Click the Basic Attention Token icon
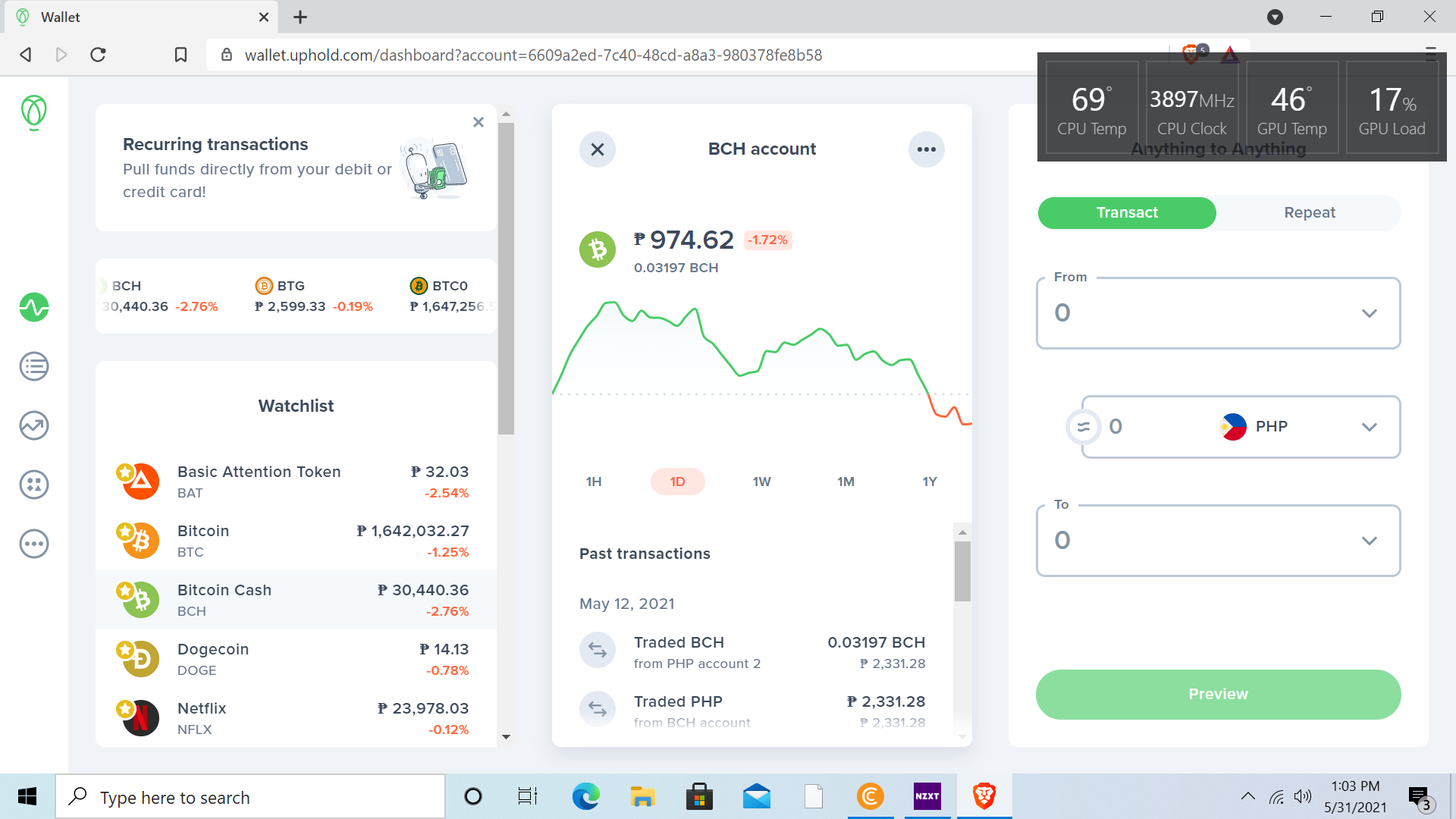The image size is (1456, 819). [x=140, y=482]
